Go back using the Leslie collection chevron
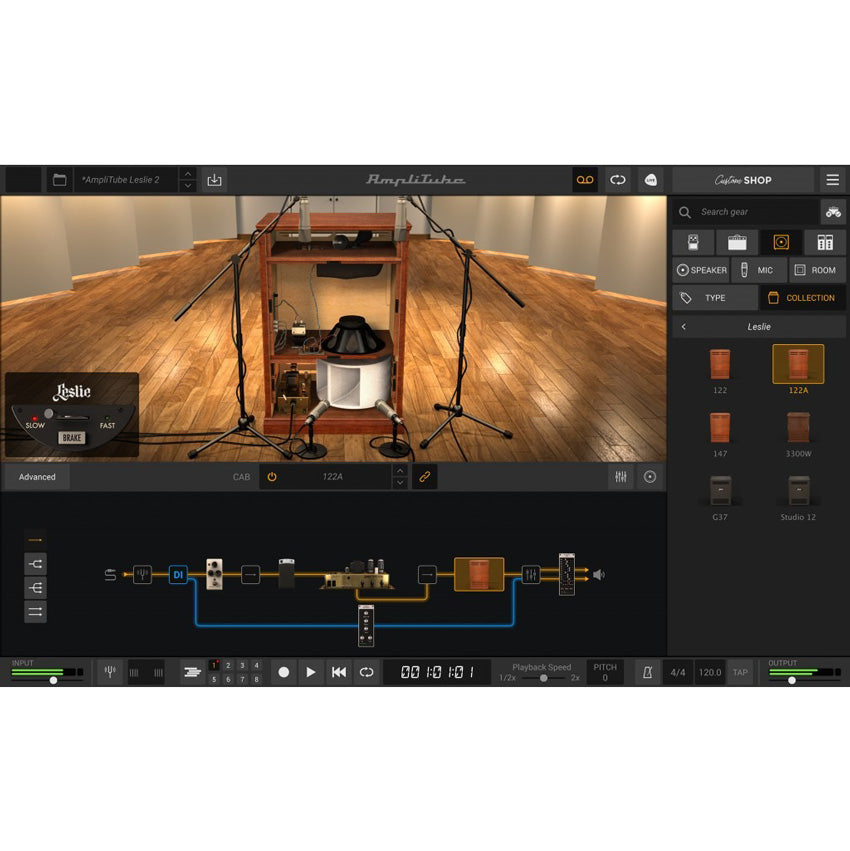The image size is (850, 851). (684, 327)
